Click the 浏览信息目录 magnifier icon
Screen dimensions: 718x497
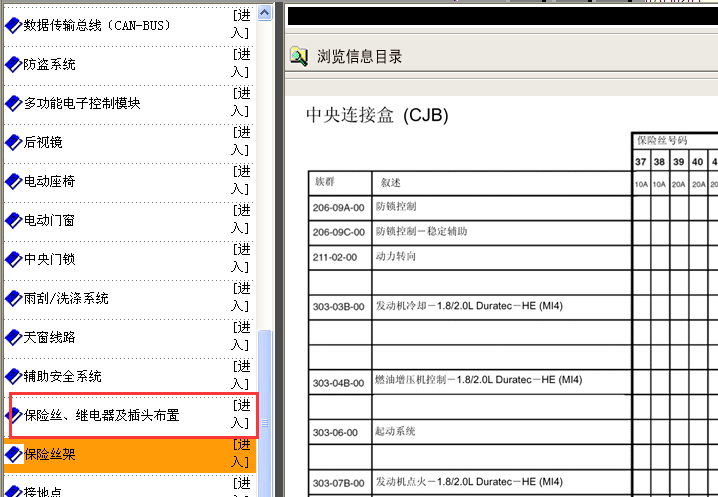tap(299, 57)
